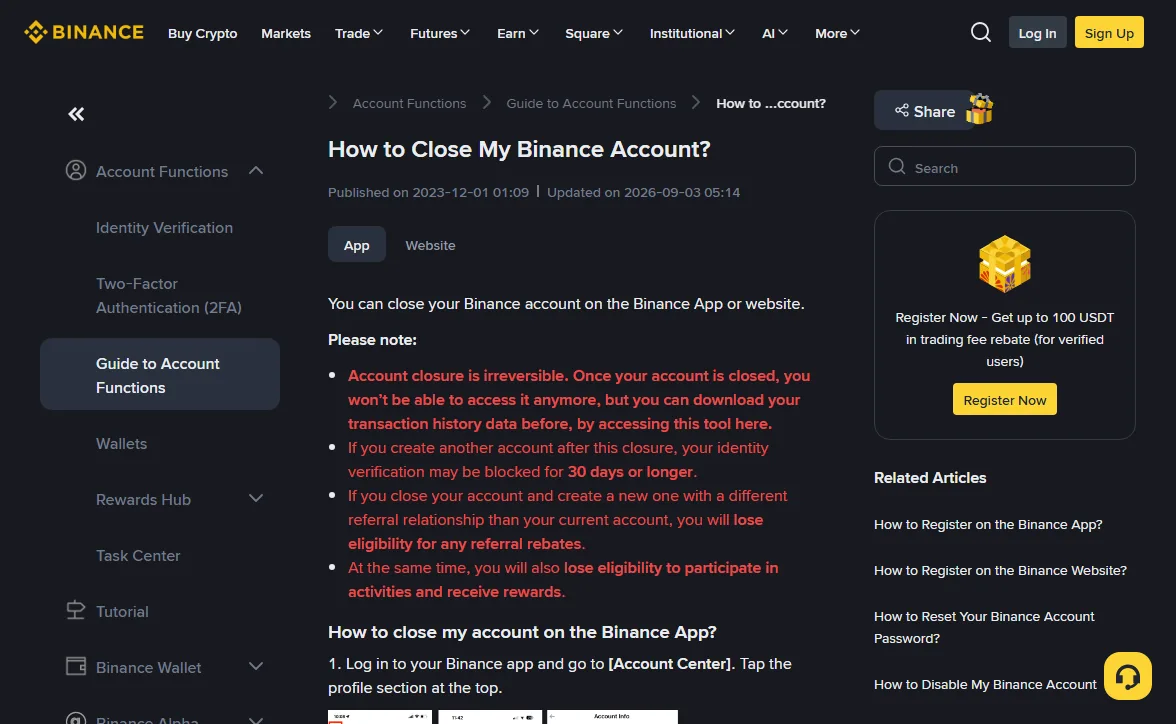Viewport: 1176px width, 724px height.
Task: Open the Futures dropdown menu
Action: pyautogui.click(x=440, y=33)
